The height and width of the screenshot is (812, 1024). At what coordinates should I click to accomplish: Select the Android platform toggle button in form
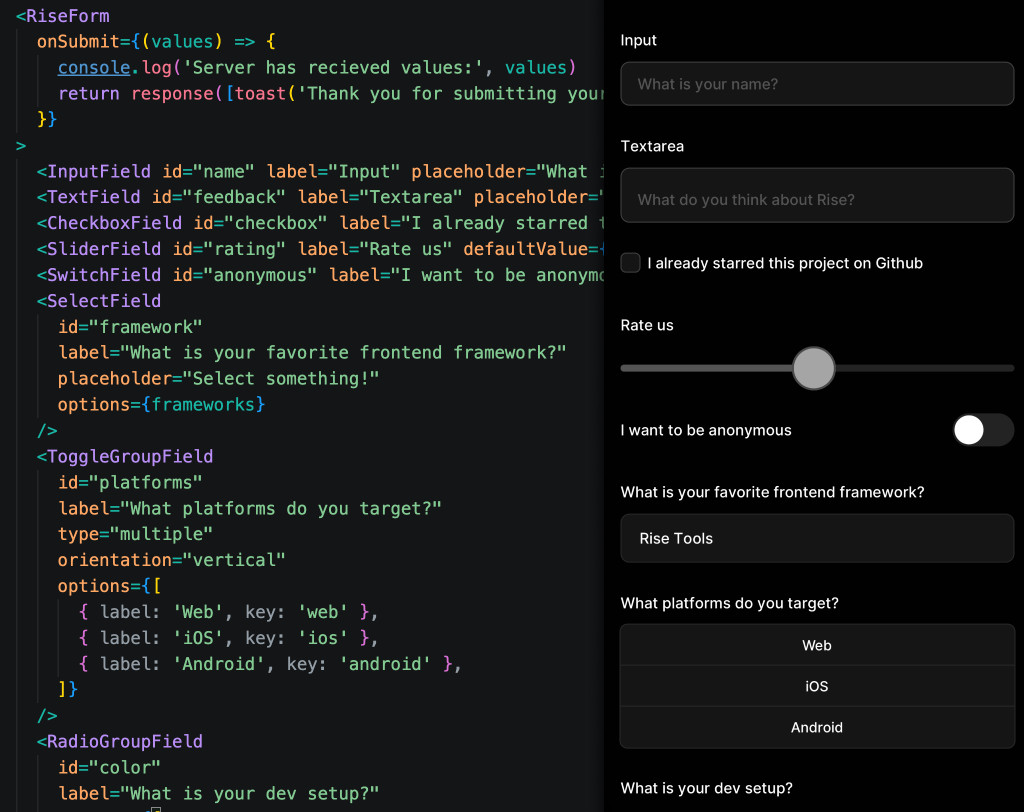[817, 728]
